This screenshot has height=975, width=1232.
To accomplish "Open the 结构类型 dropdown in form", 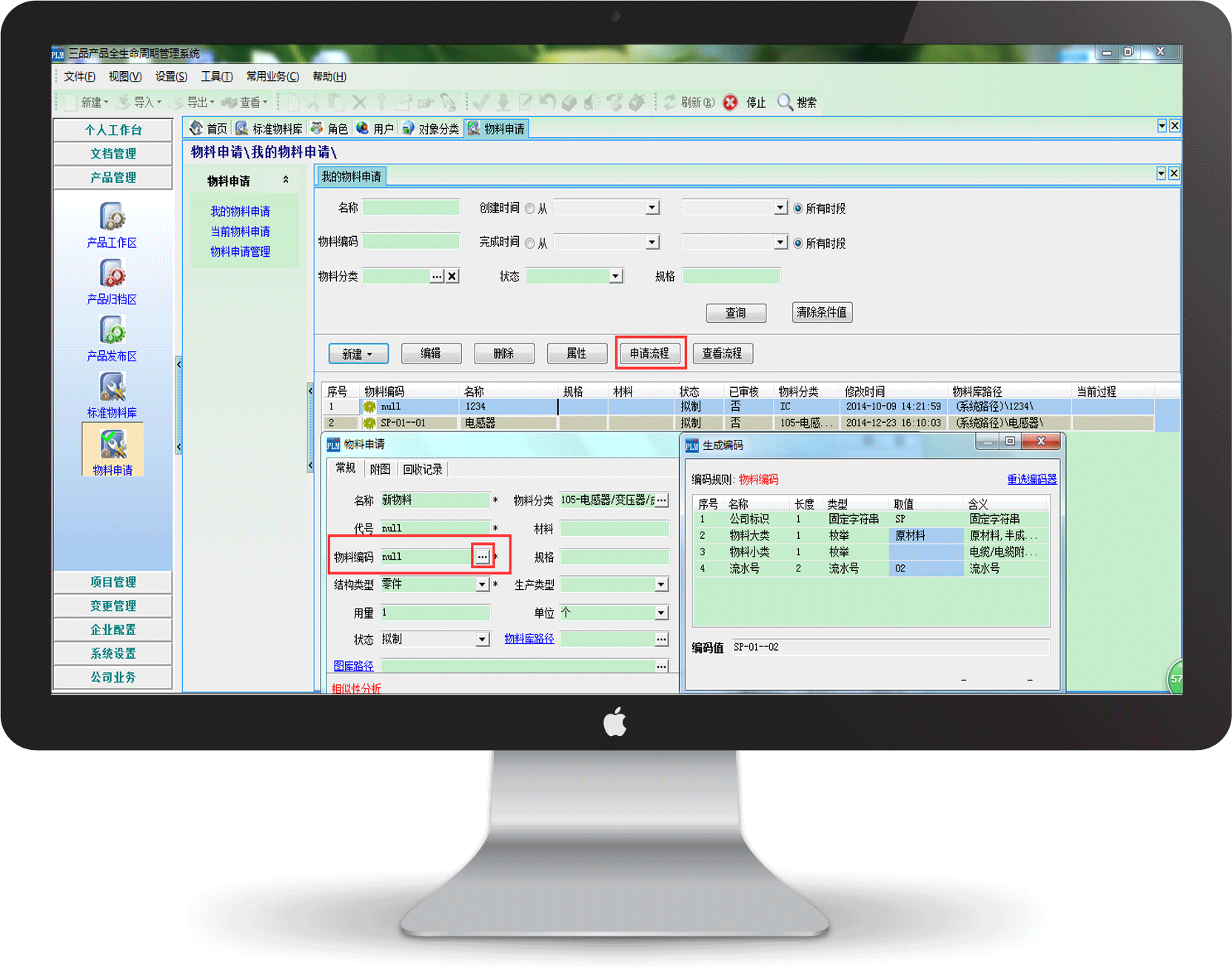I will [482, 585].
